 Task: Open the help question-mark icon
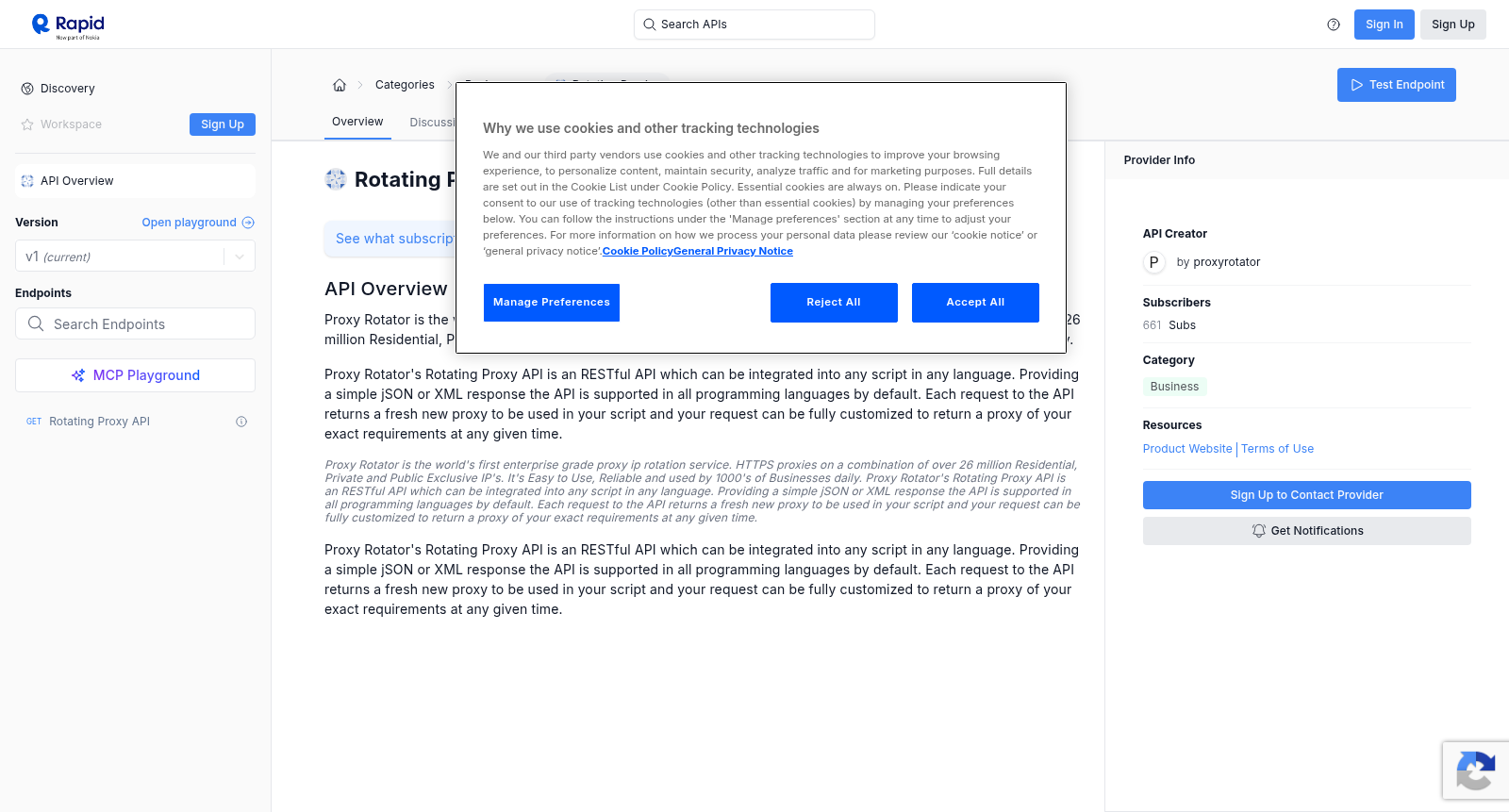tap(1334, 25)
